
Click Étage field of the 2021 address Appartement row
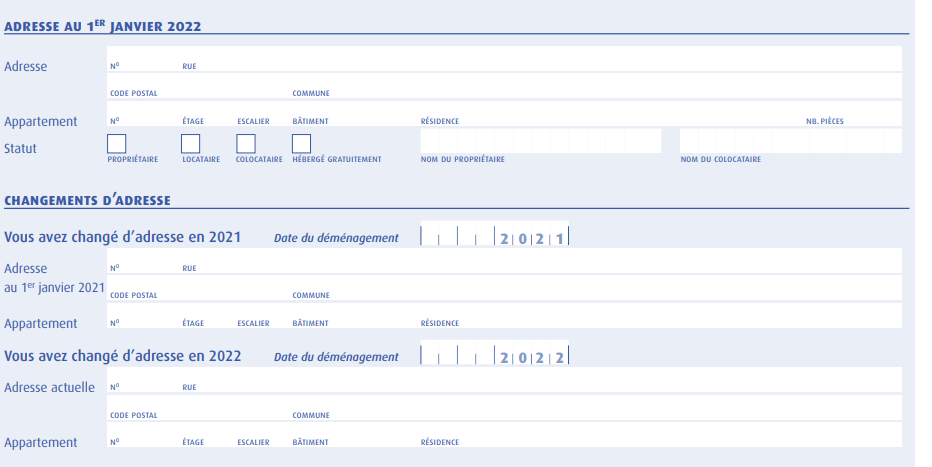[x=208, y=315]
